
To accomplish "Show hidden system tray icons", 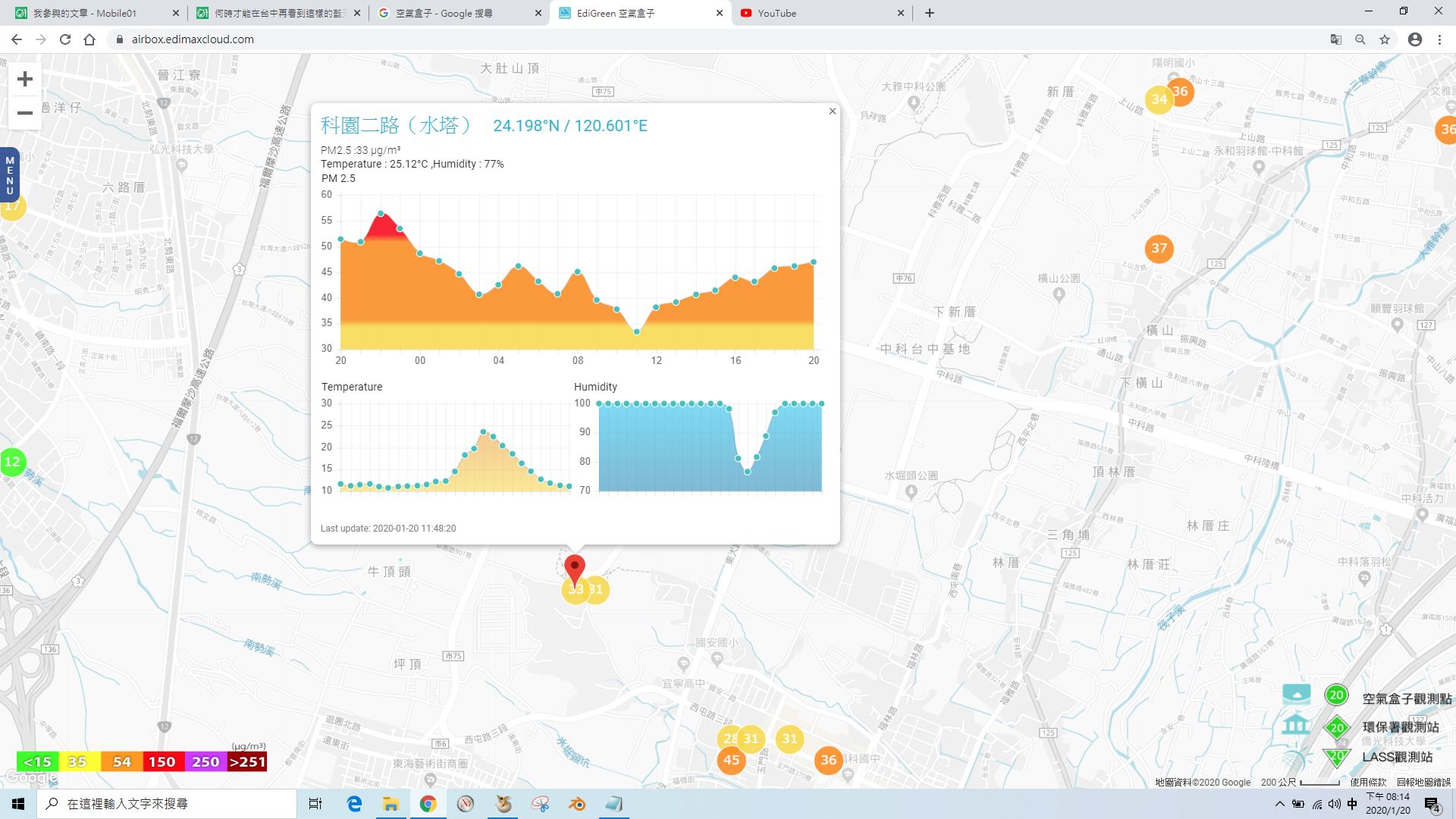I will click(x=1280, y=804).
